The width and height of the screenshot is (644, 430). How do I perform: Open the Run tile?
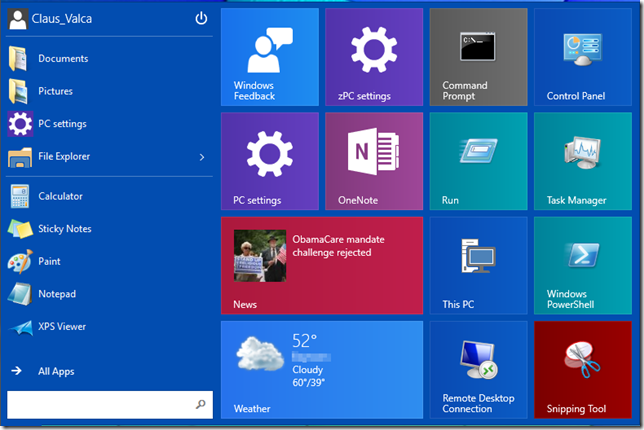click(478, 161)
